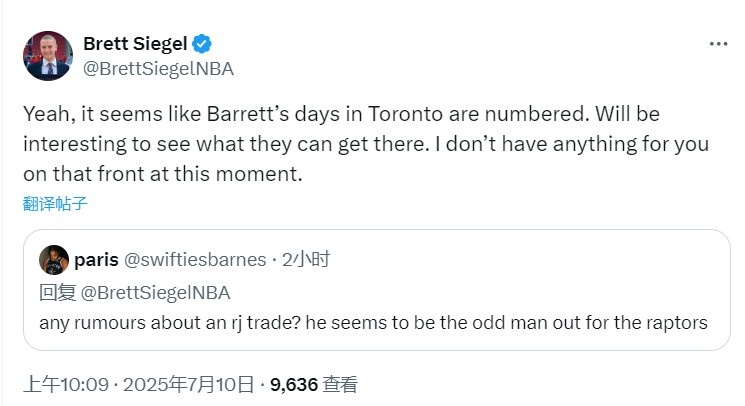The image size is (745, 406).
Task: Open the paris display name in quoted tweet
Action: pos(97,260)
